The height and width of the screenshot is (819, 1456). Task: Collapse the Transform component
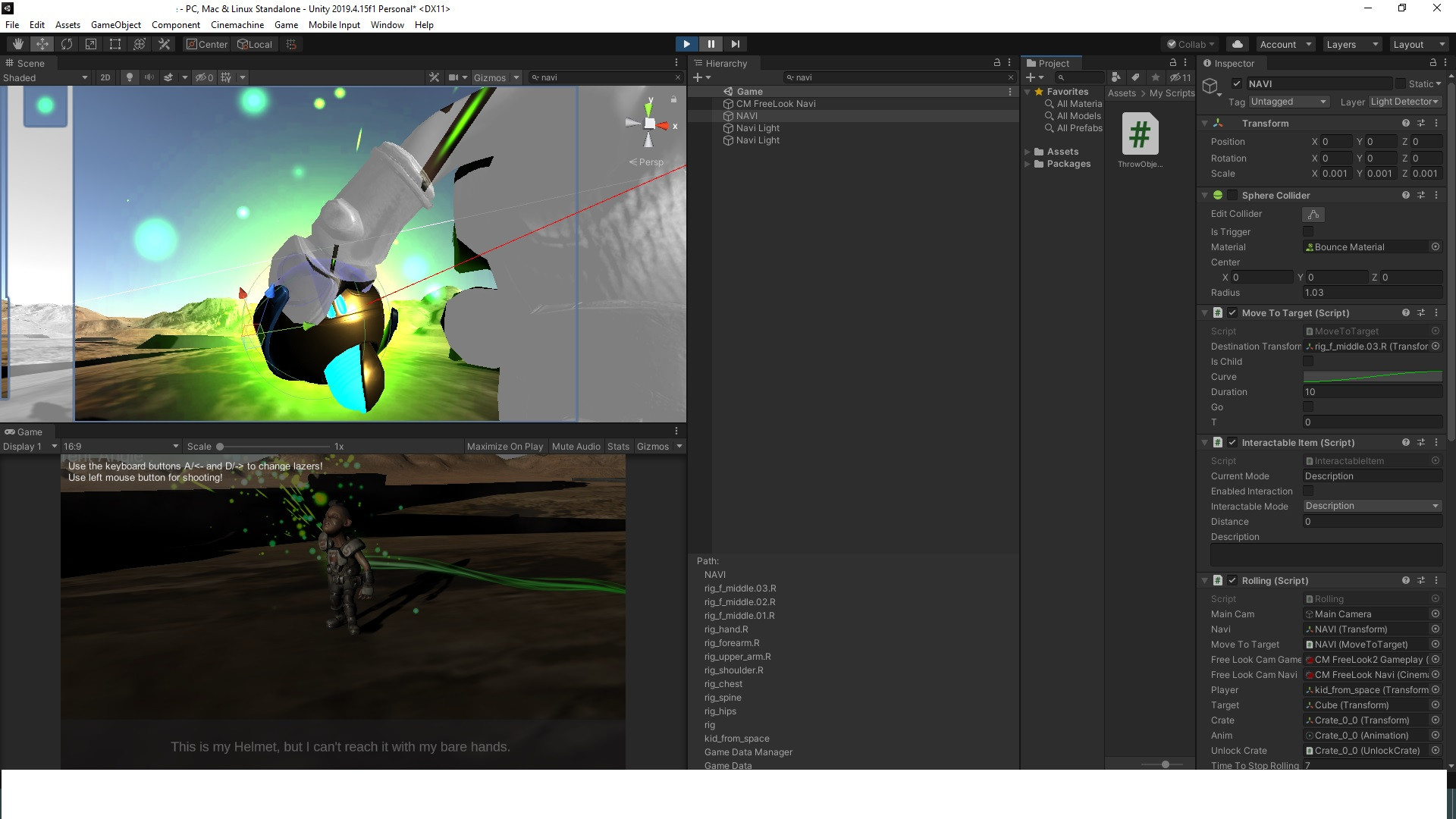point(1205,123)
